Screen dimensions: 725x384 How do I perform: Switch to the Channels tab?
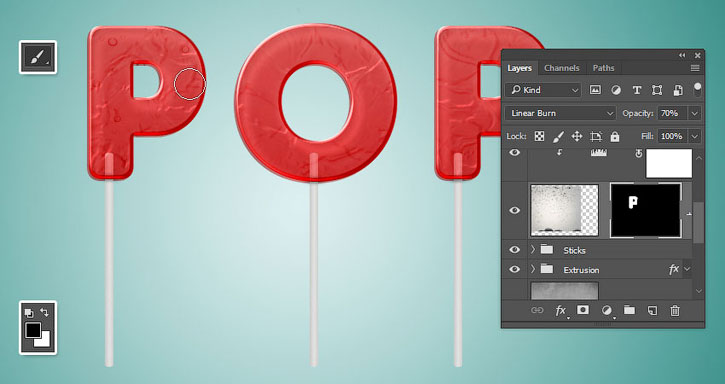click(561, 68)
